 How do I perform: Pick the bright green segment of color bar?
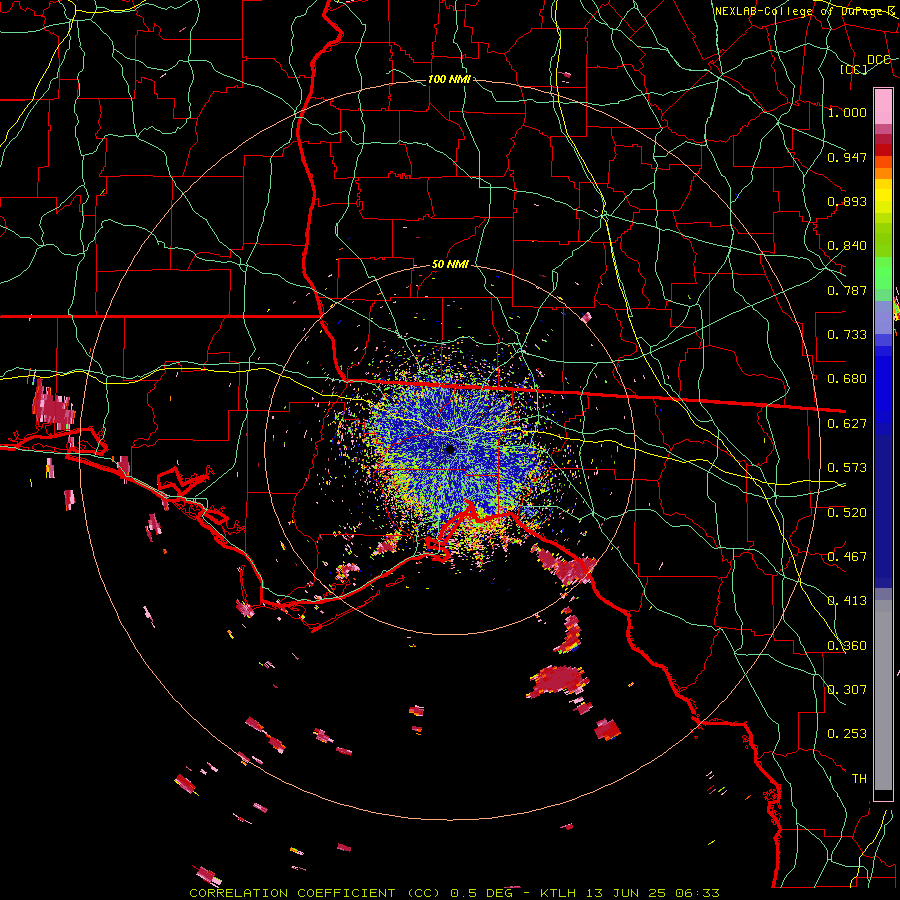coord(883,273)
